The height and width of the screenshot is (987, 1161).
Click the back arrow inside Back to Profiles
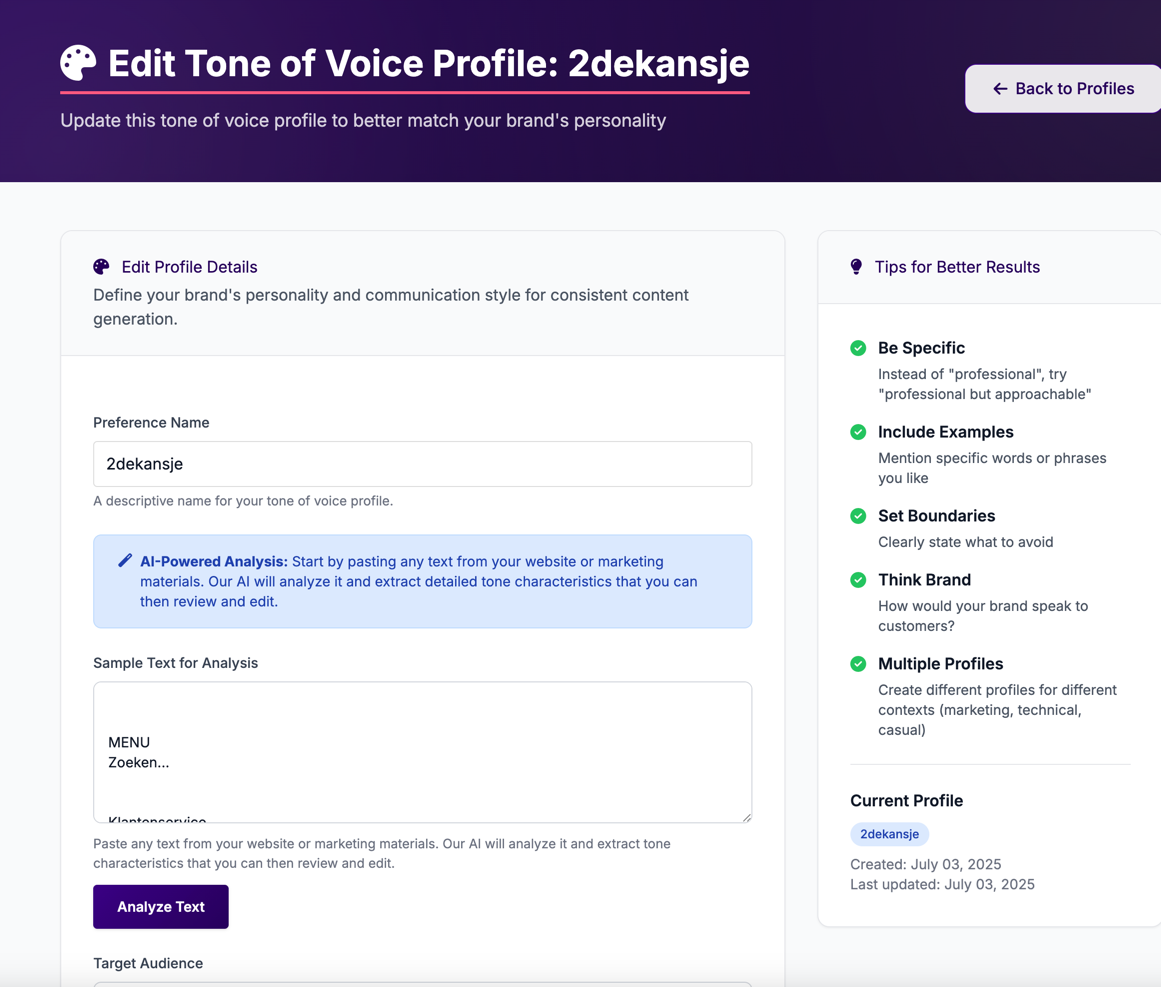tap(999, 89)
